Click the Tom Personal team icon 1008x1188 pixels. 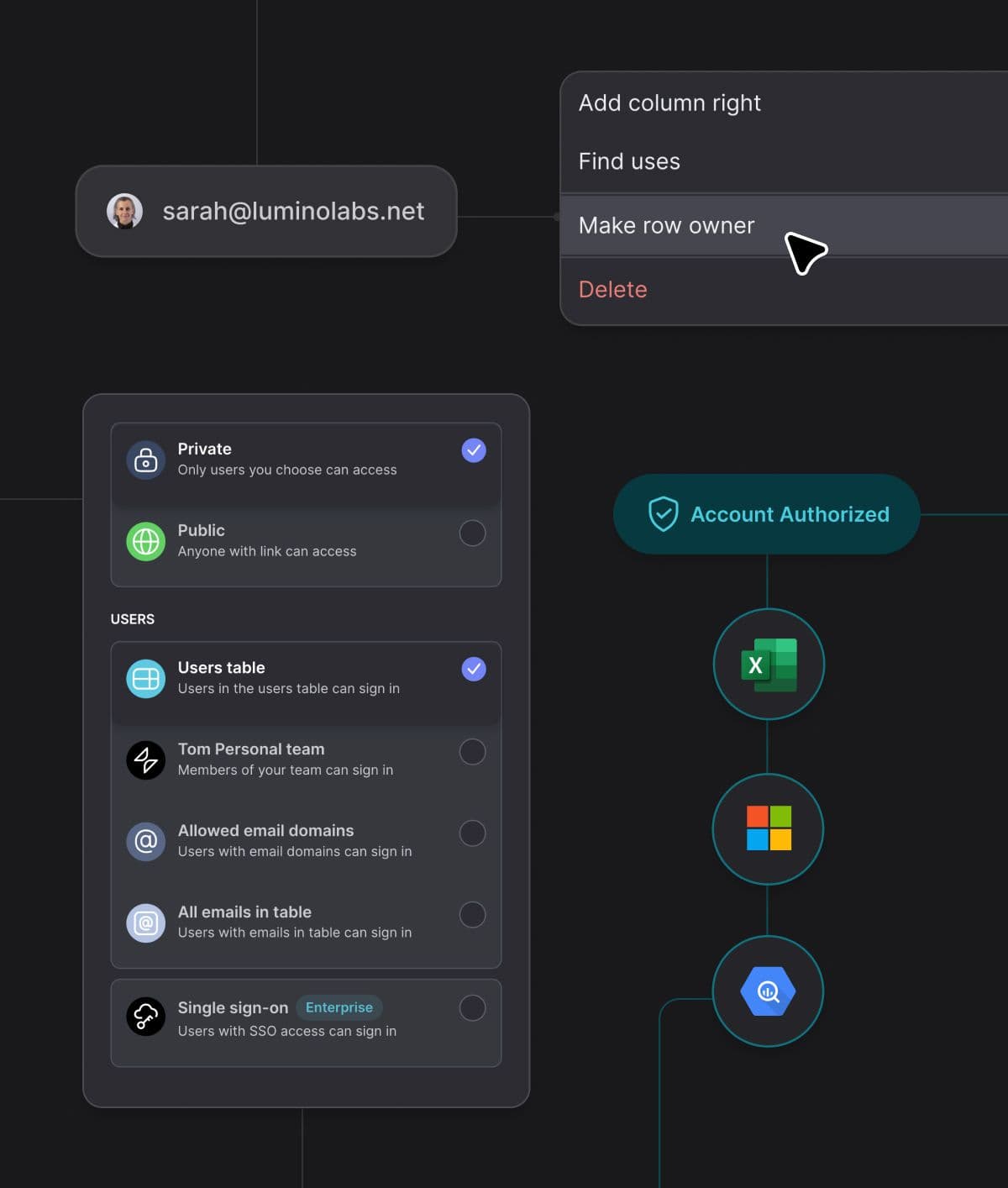(146, 760)
